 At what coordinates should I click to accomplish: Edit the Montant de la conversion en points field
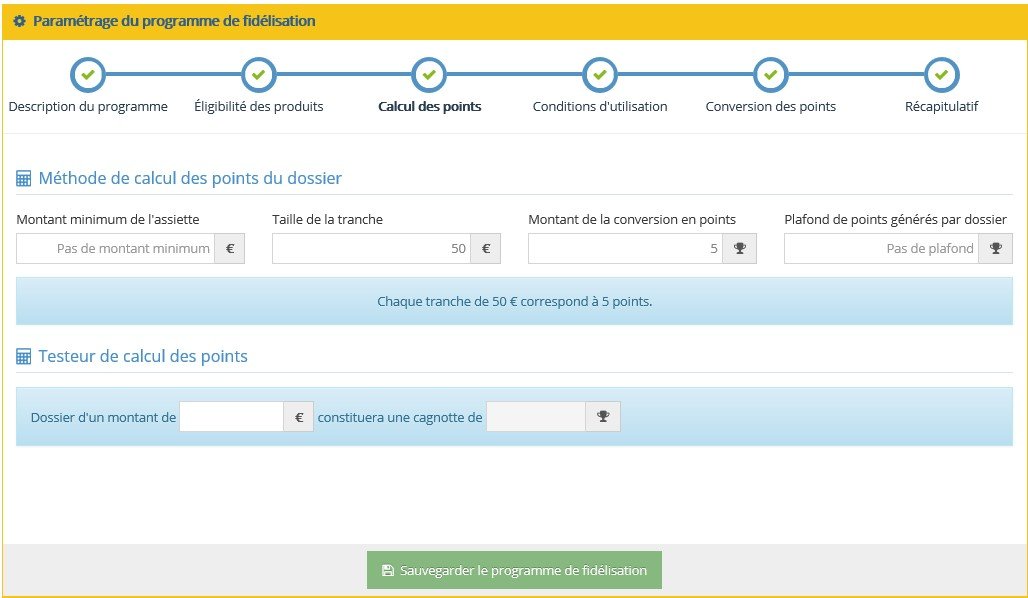tap(625, 249)
